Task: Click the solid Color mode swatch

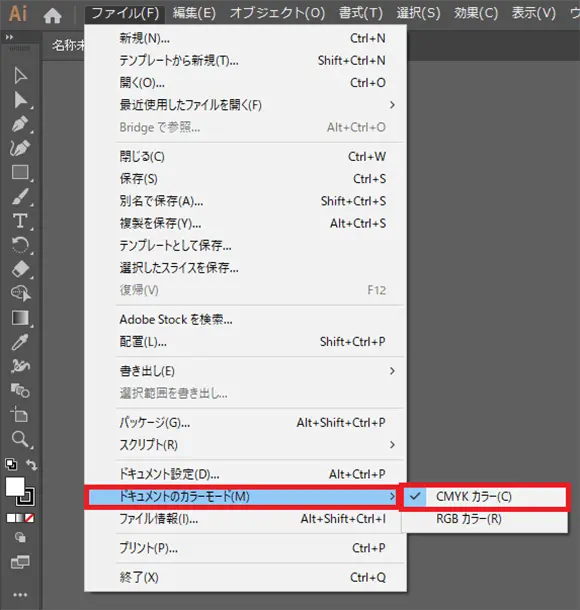Action: coord(11,518)
